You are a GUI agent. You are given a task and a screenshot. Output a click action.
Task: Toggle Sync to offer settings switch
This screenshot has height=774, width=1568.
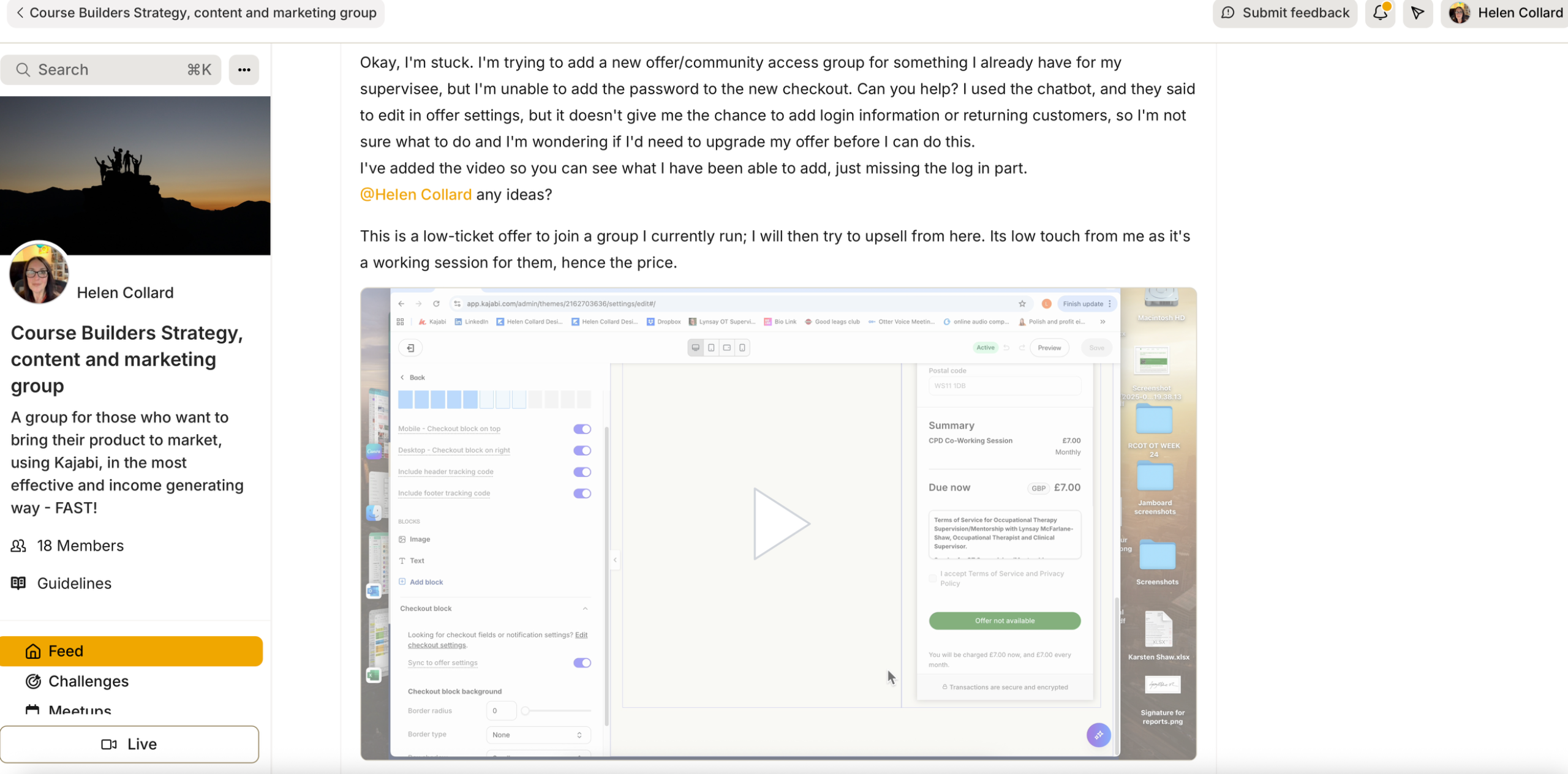[582, 663]
